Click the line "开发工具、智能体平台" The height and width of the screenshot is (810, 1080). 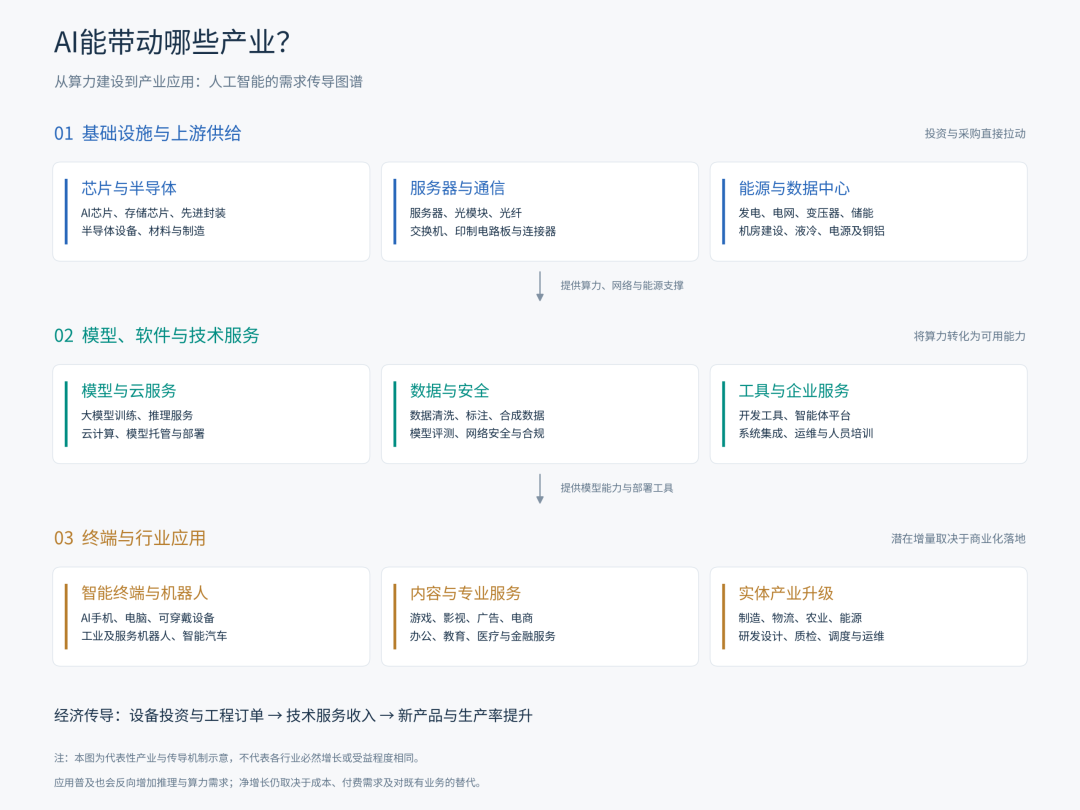click(x=795, y=415)
